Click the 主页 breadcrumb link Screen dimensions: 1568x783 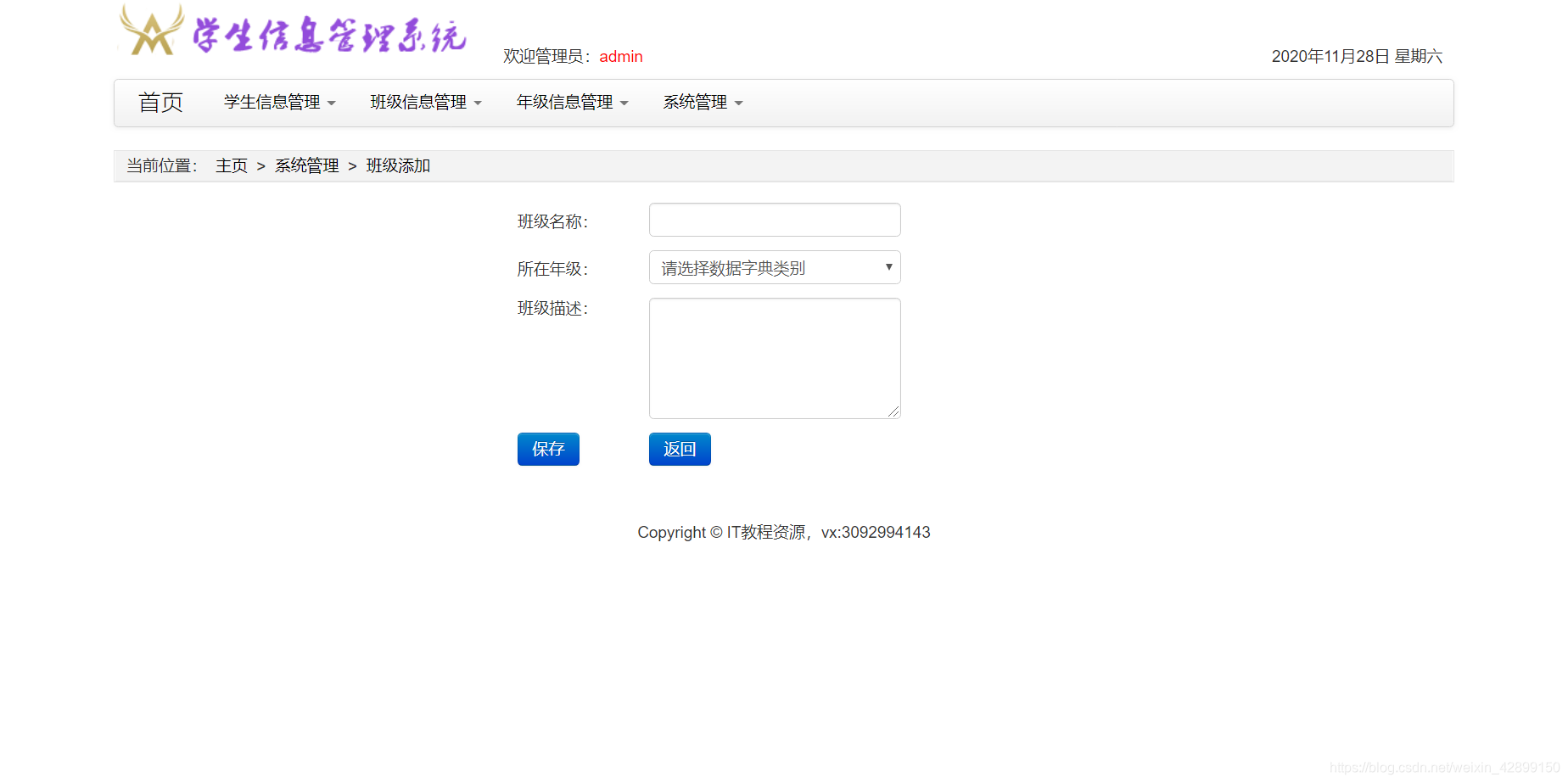pos(232,166)
